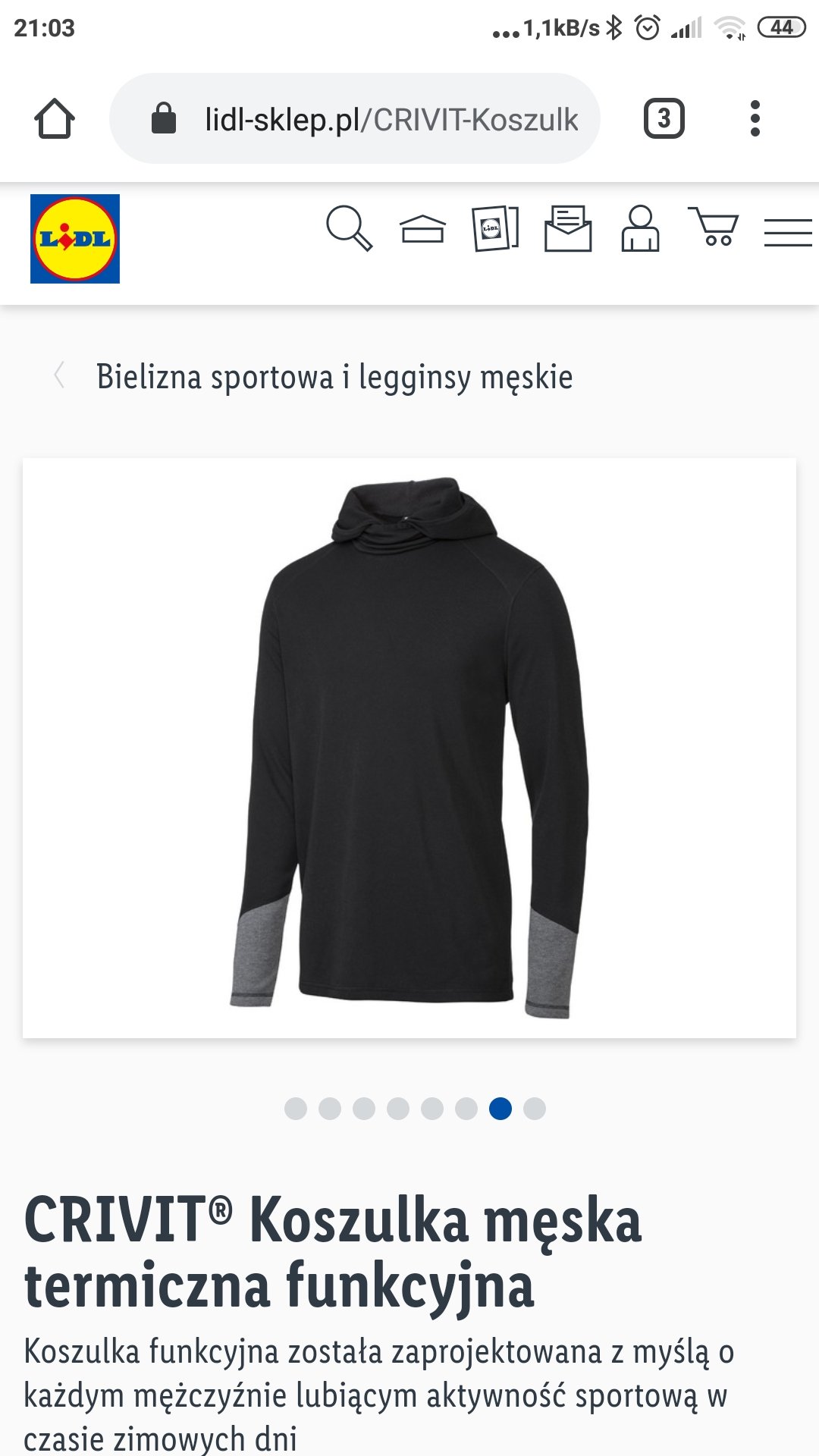Select the fourth image carousel dot
The image size is (819, 1456).
(398, 1109)
